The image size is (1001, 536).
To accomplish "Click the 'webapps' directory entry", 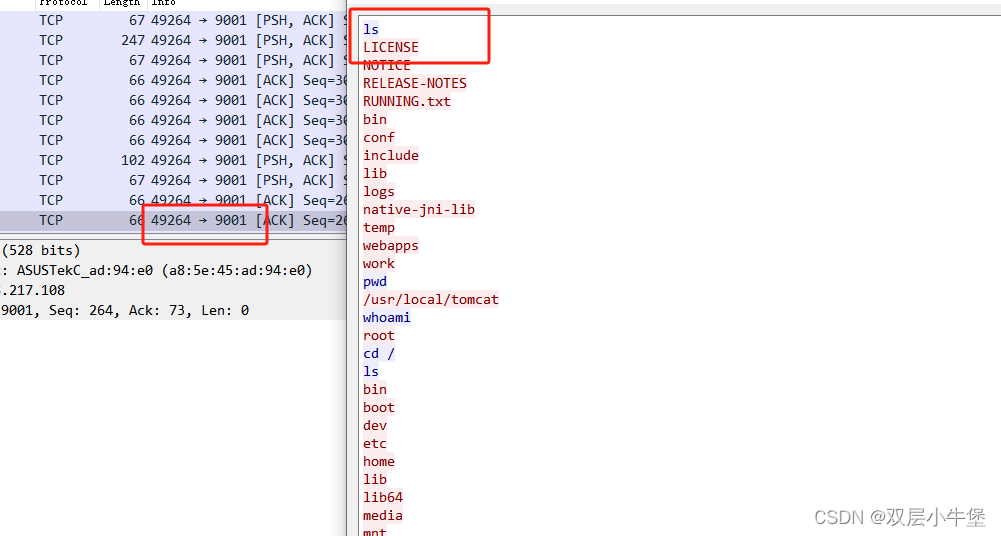I will point(391,245).
